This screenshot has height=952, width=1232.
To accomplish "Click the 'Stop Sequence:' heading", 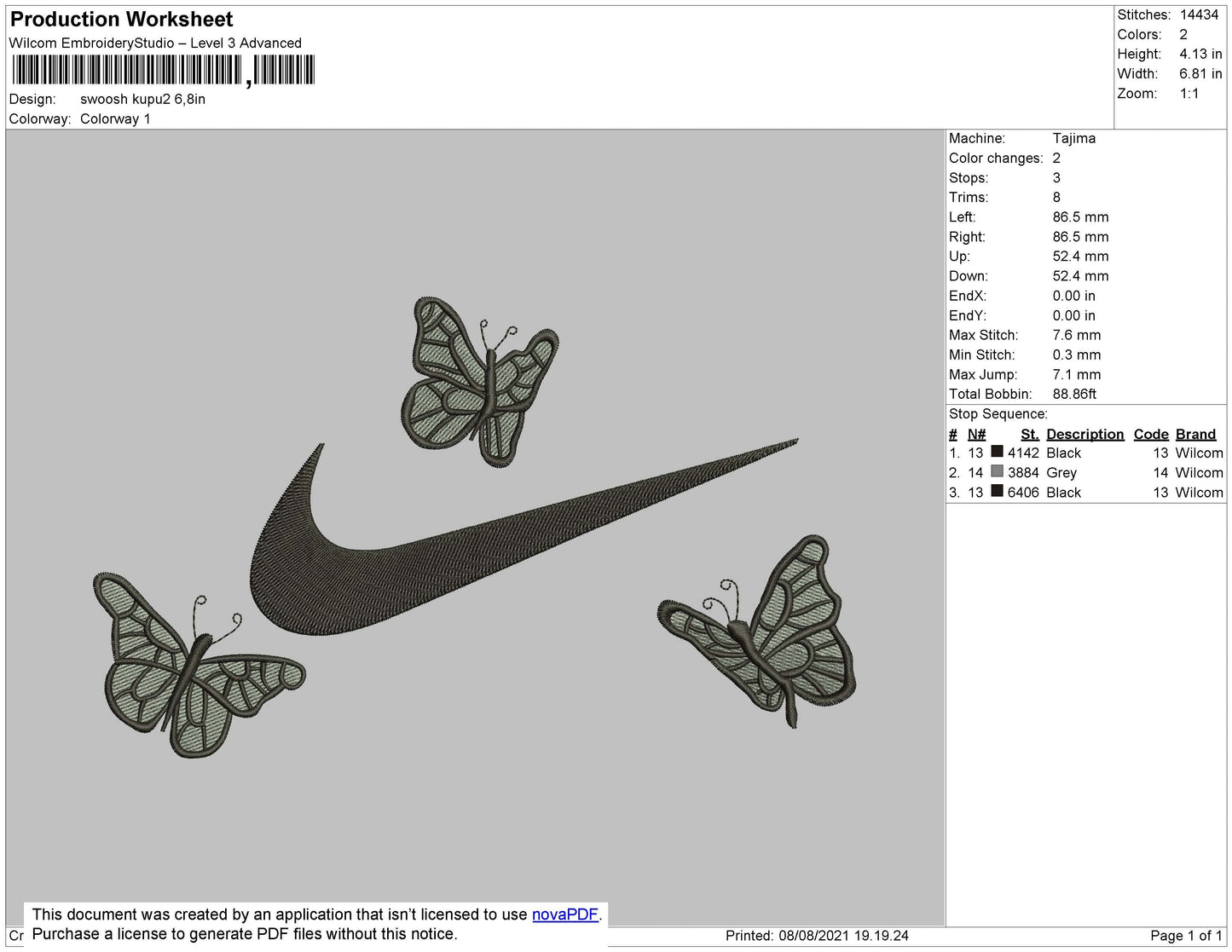I will [998, 413].
